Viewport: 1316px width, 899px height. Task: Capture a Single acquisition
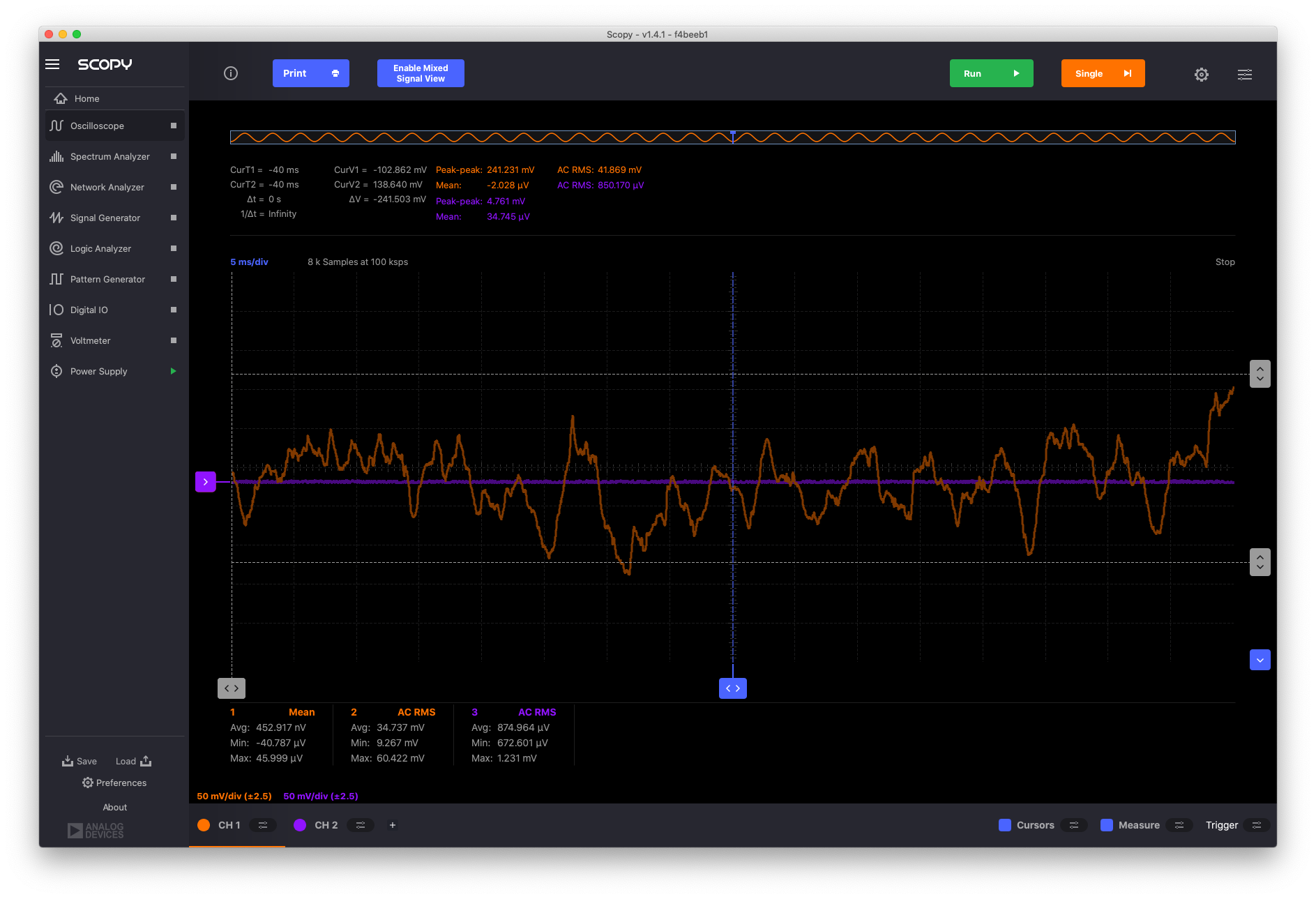coord(1103,73)
